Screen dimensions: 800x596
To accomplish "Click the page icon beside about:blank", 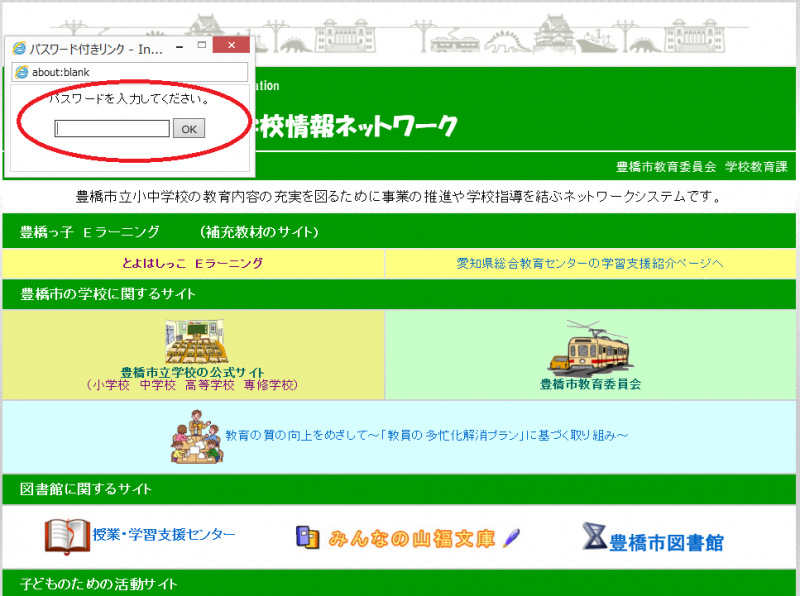I will (21, 72).
